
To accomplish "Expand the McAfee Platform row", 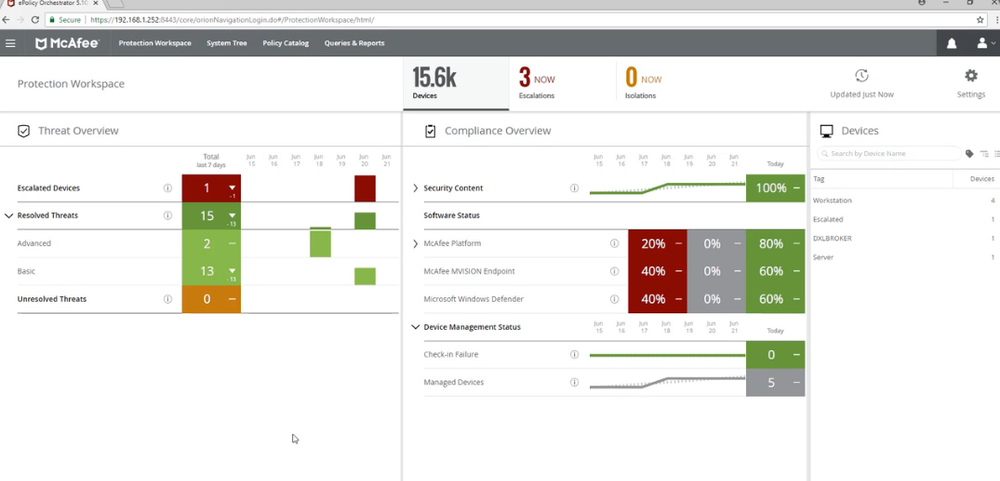I will click(x=415, y=244).
